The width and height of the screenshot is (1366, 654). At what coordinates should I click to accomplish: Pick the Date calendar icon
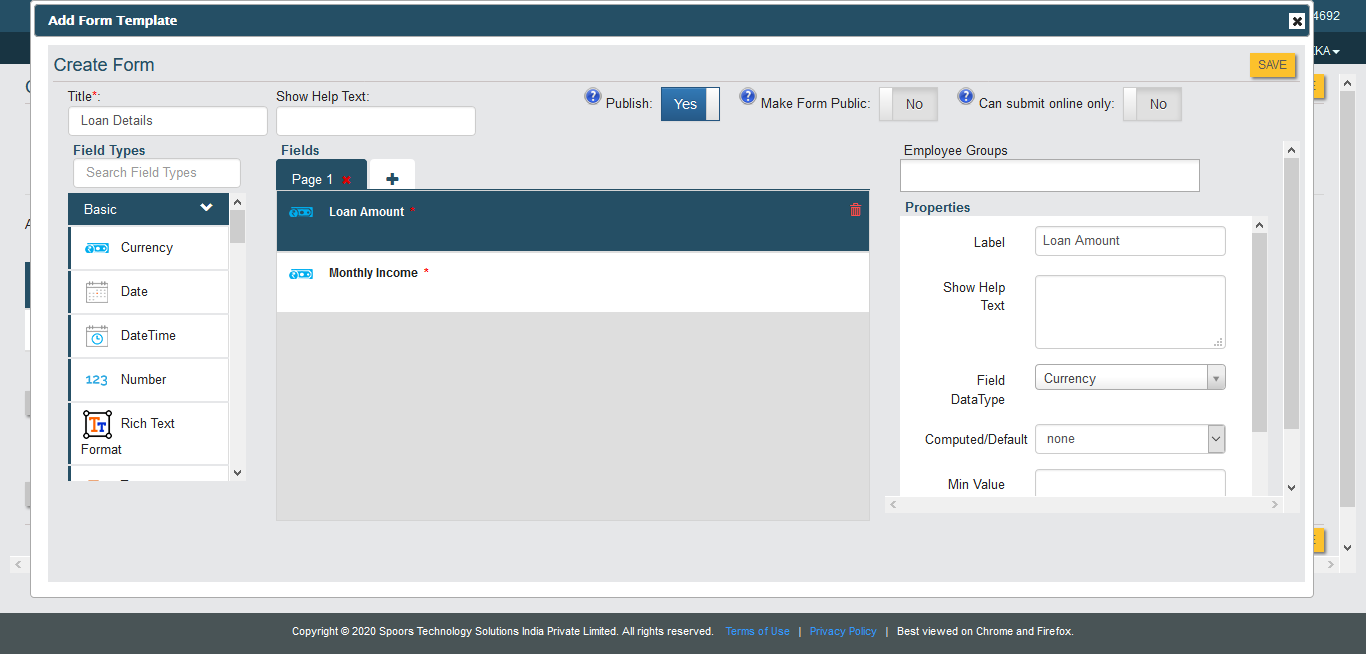click(97, 292)
